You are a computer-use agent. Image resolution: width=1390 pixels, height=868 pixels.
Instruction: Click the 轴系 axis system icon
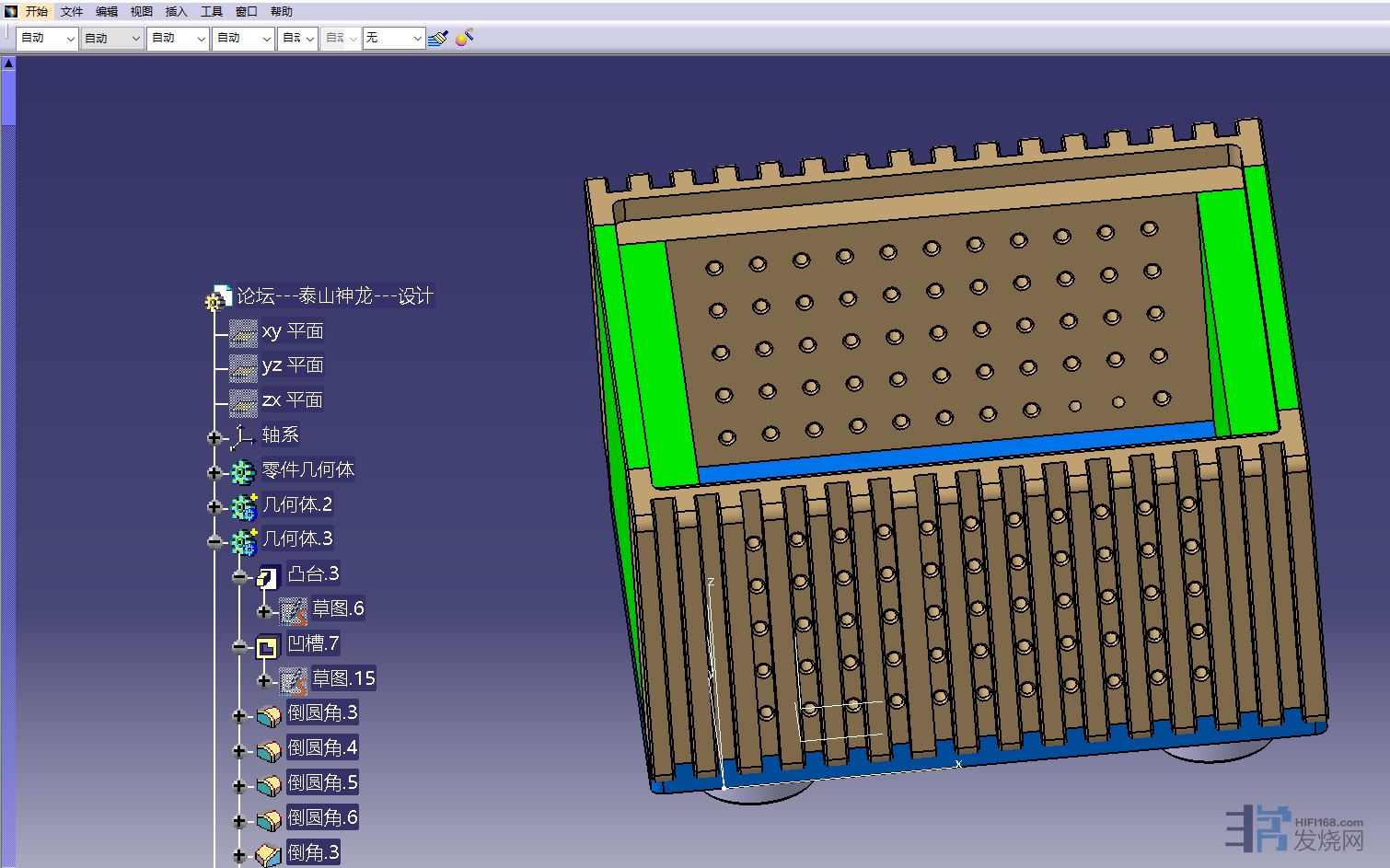pos(243,436)
